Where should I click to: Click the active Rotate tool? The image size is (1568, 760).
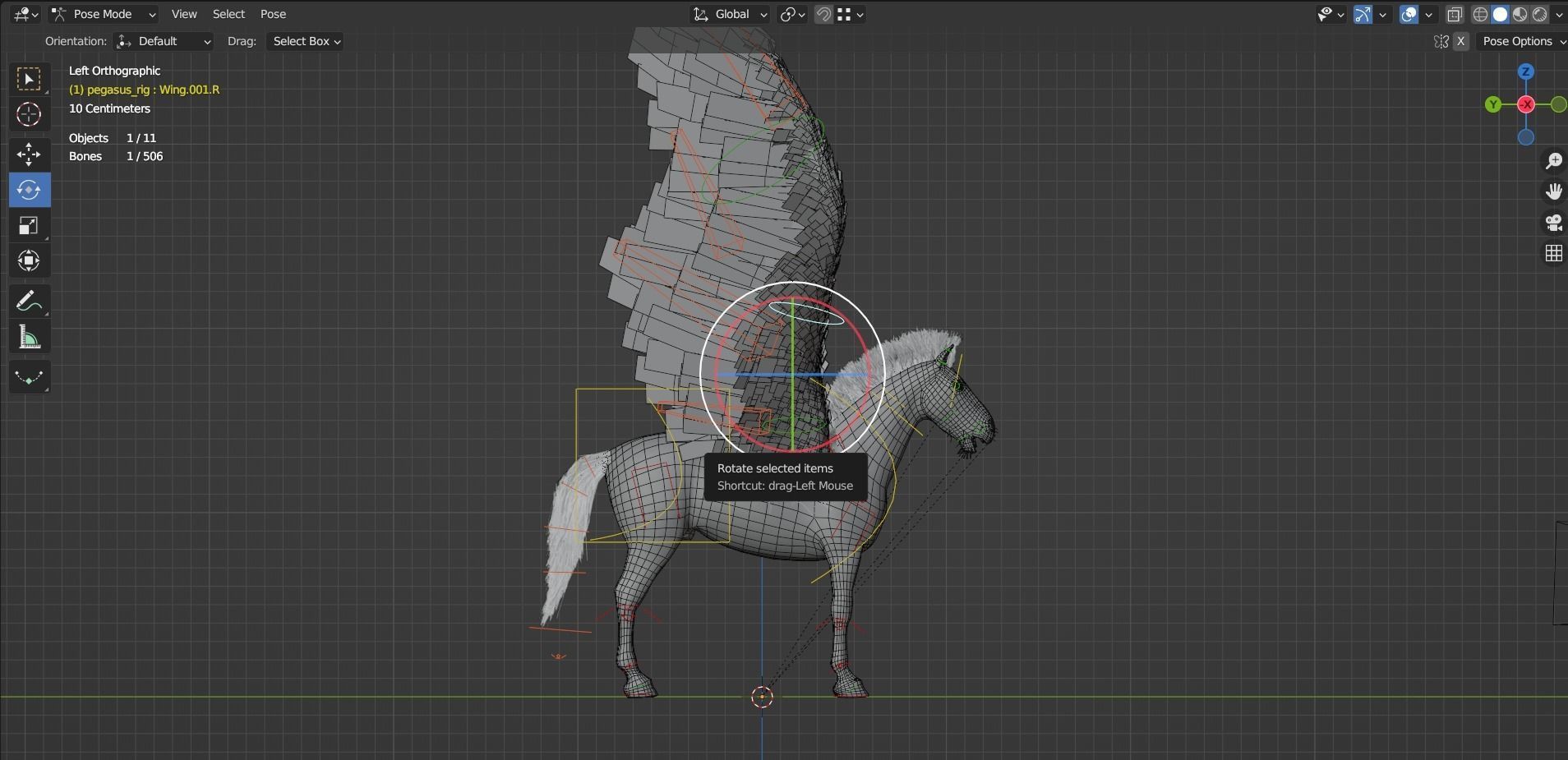[29, 190]
